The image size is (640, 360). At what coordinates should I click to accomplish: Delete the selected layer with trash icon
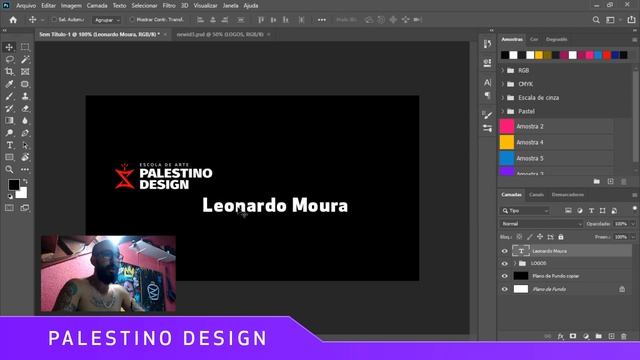point(624,336)
